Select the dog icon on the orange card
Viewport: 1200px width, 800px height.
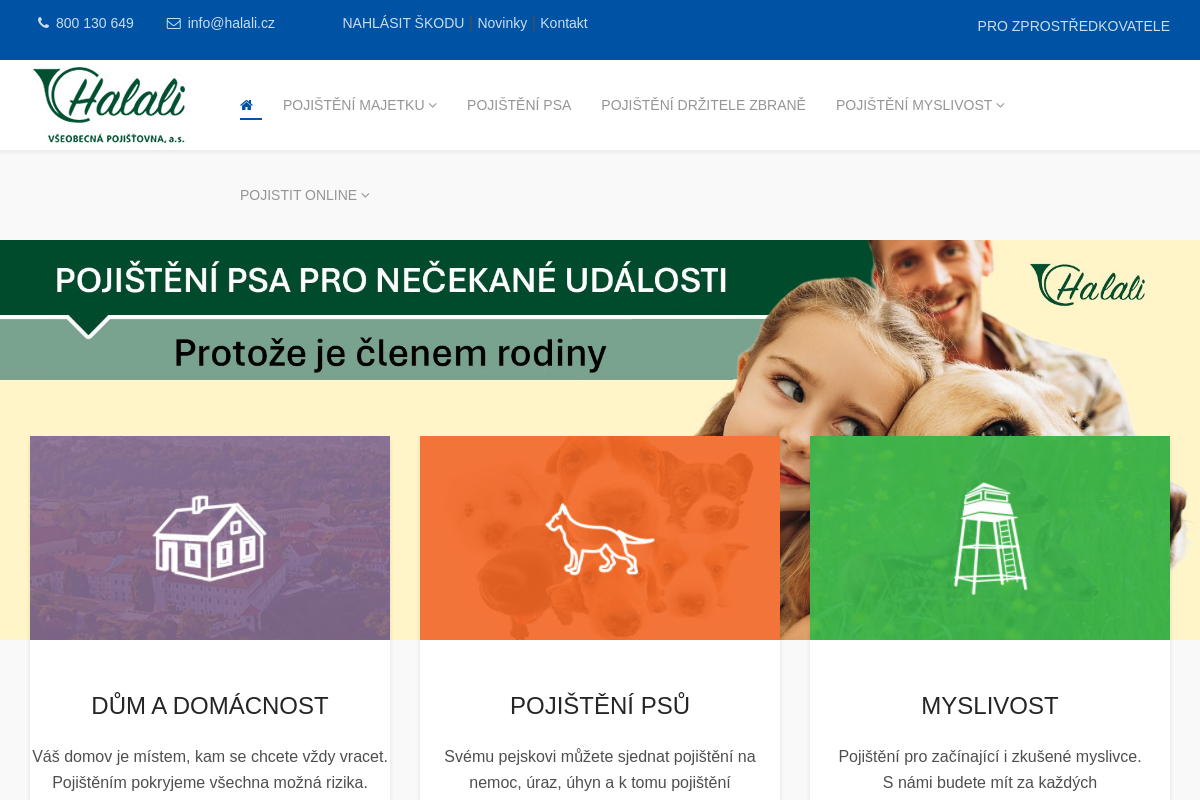click(600, 538)
